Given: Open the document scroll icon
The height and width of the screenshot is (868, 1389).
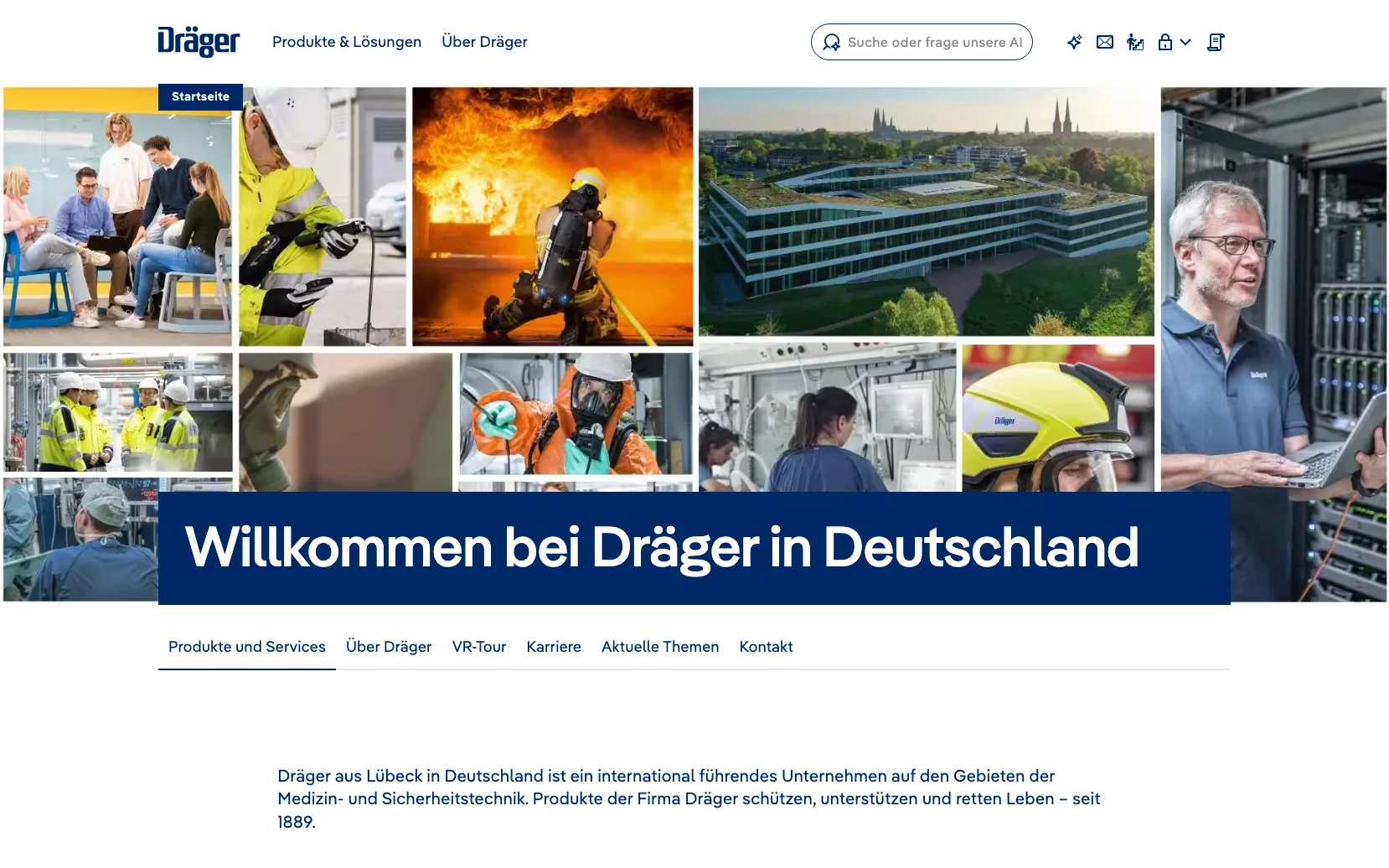Looking at the screenshot, I should pyautogui.click(x=1216, y=42).
